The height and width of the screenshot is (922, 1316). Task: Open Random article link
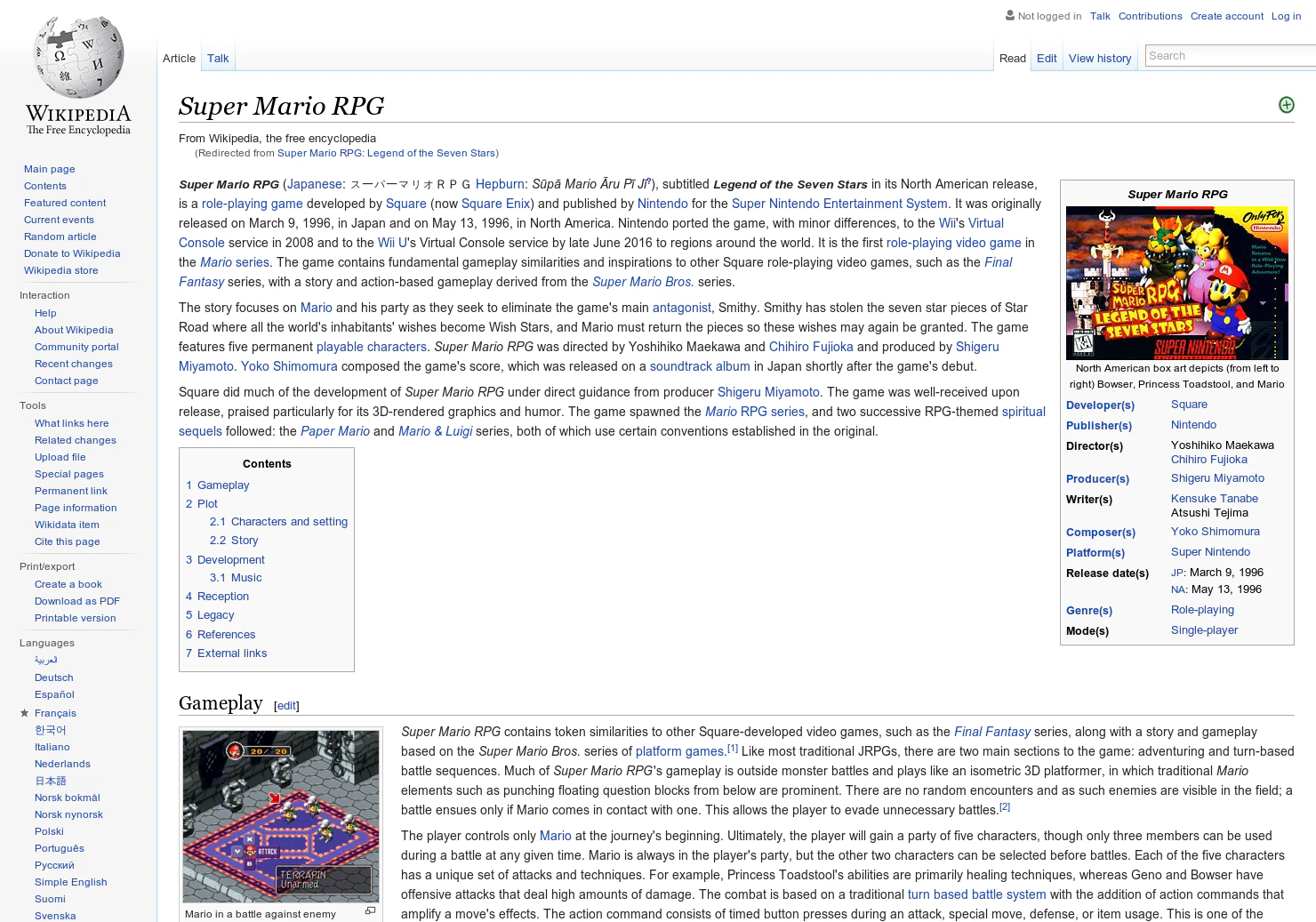point(60,237)
